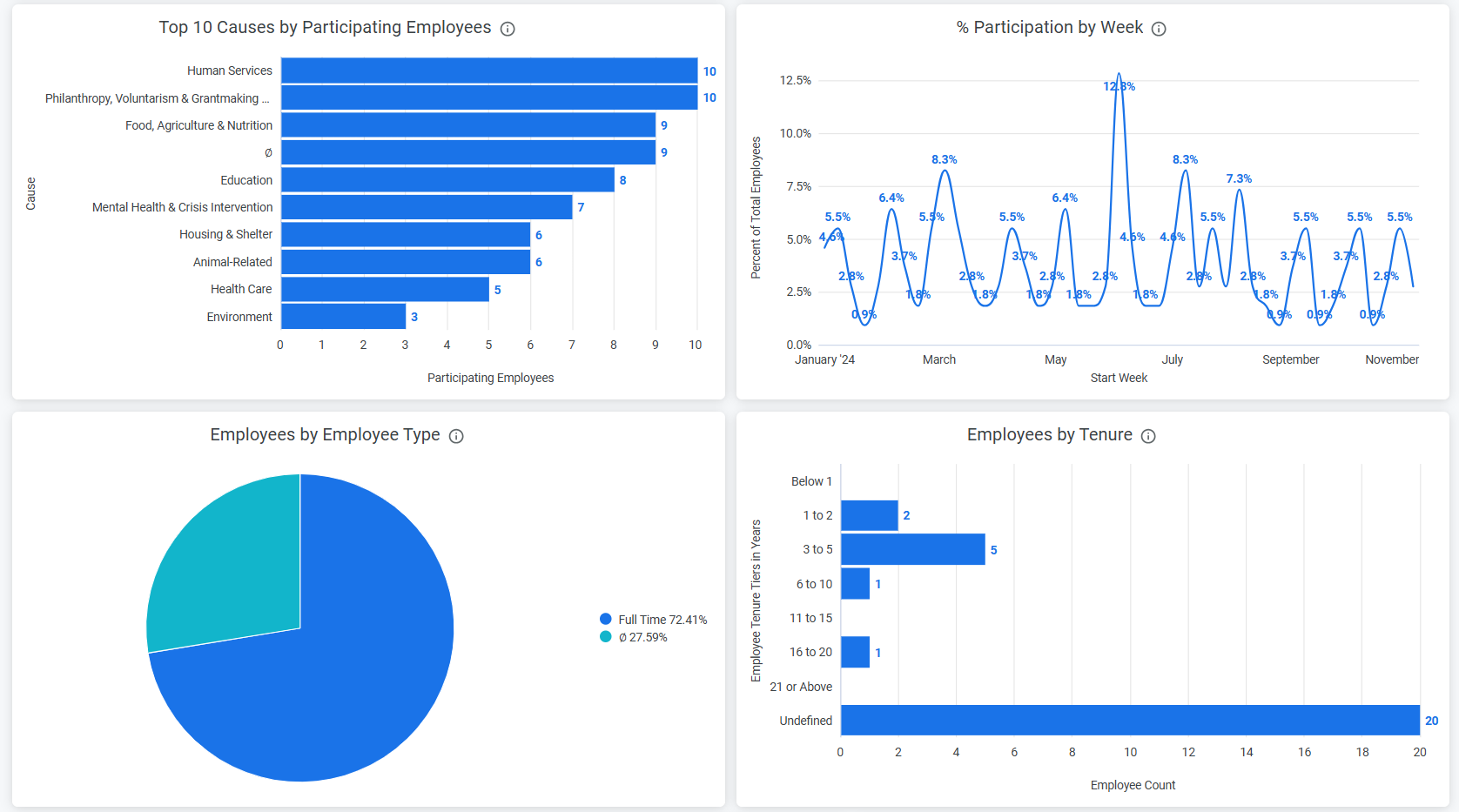Click the Education cause label
Screen dimensions: 1459x812
point(246,180)
